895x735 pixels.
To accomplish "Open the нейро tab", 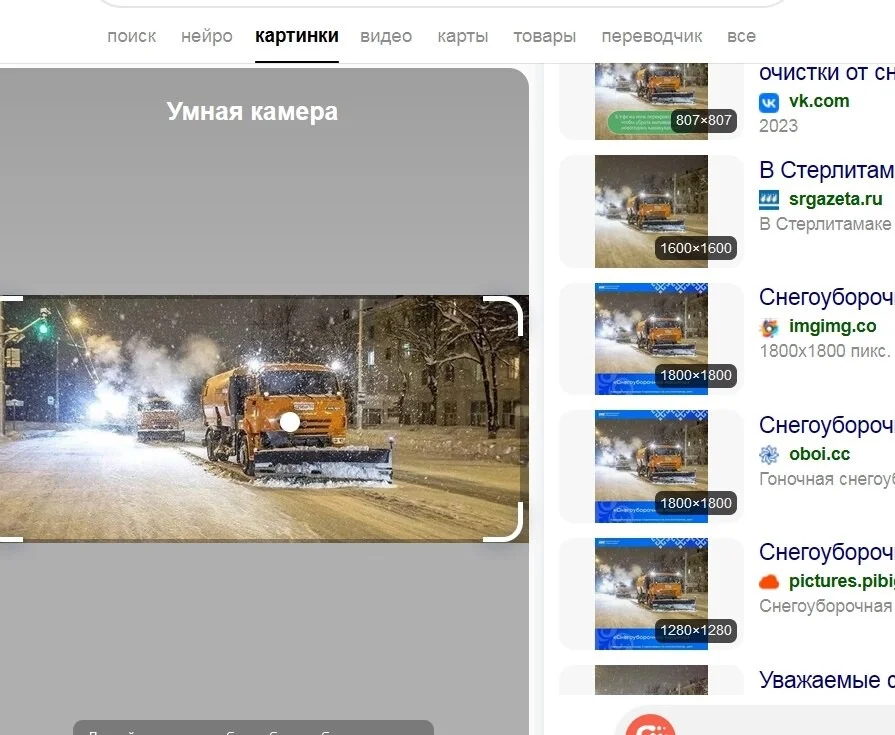I will tap(207, 36).
